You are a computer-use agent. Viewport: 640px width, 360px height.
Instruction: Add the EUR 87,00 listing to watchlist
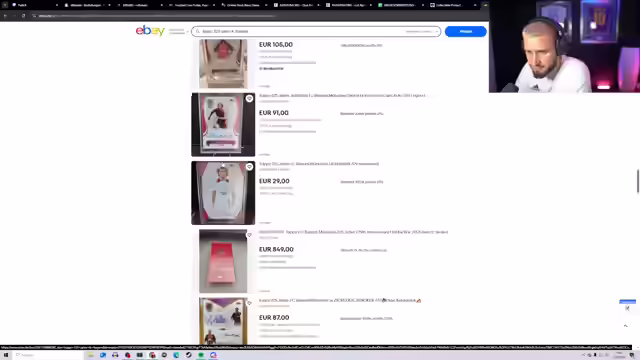pyautogui.click(x=249, y=303)
